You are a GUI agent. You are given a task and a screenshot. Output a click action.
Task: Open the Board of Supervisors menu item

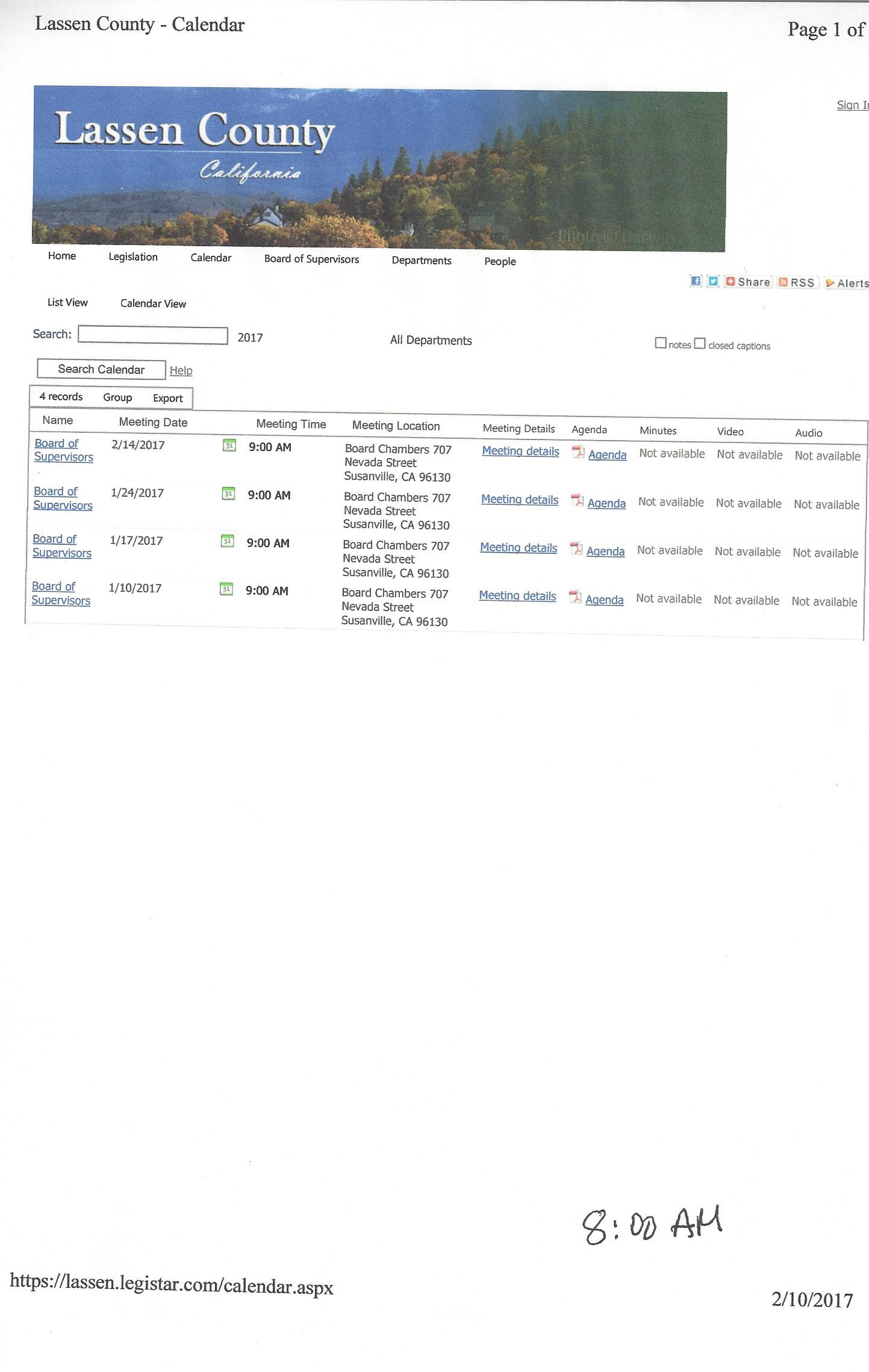[311, 259]
